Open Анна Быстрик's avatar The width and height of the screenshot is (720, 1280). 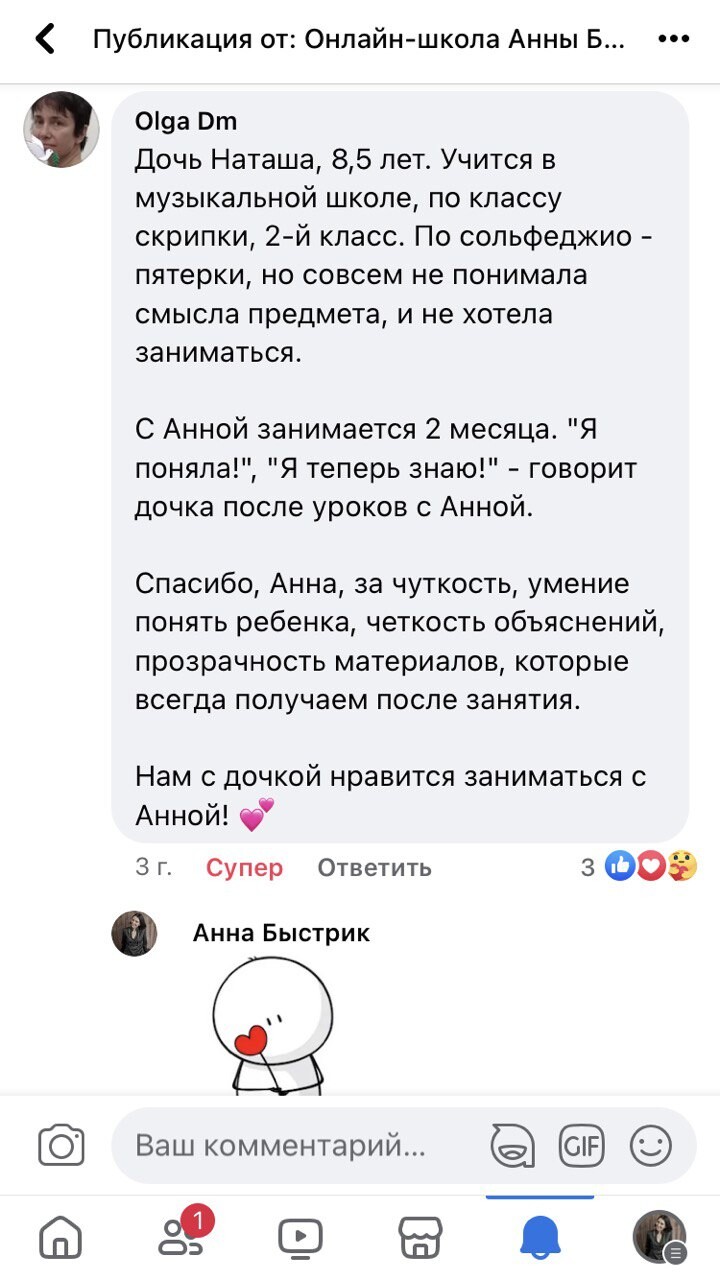(134, 933)
